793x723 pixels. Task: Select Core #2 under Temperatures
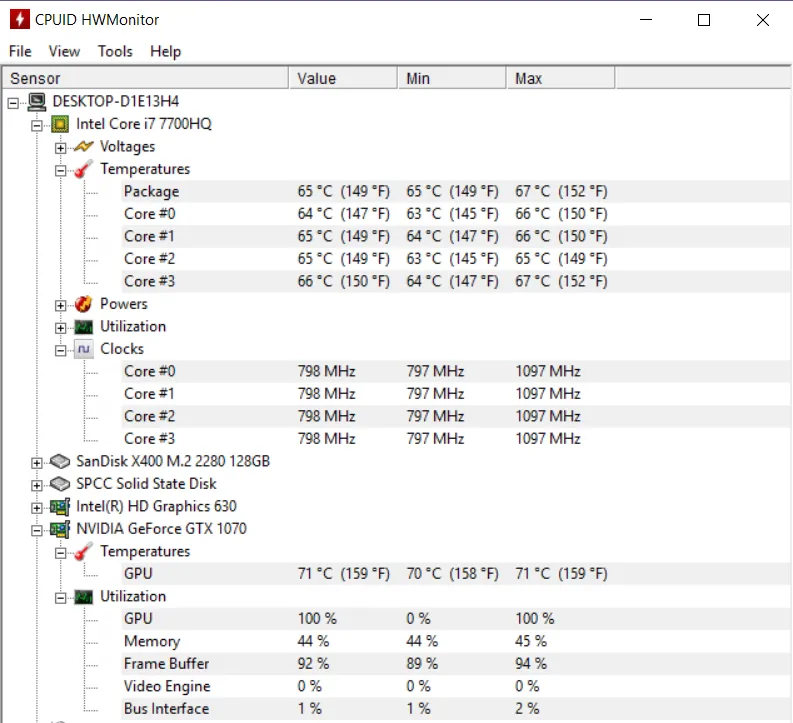pos(456,259)
